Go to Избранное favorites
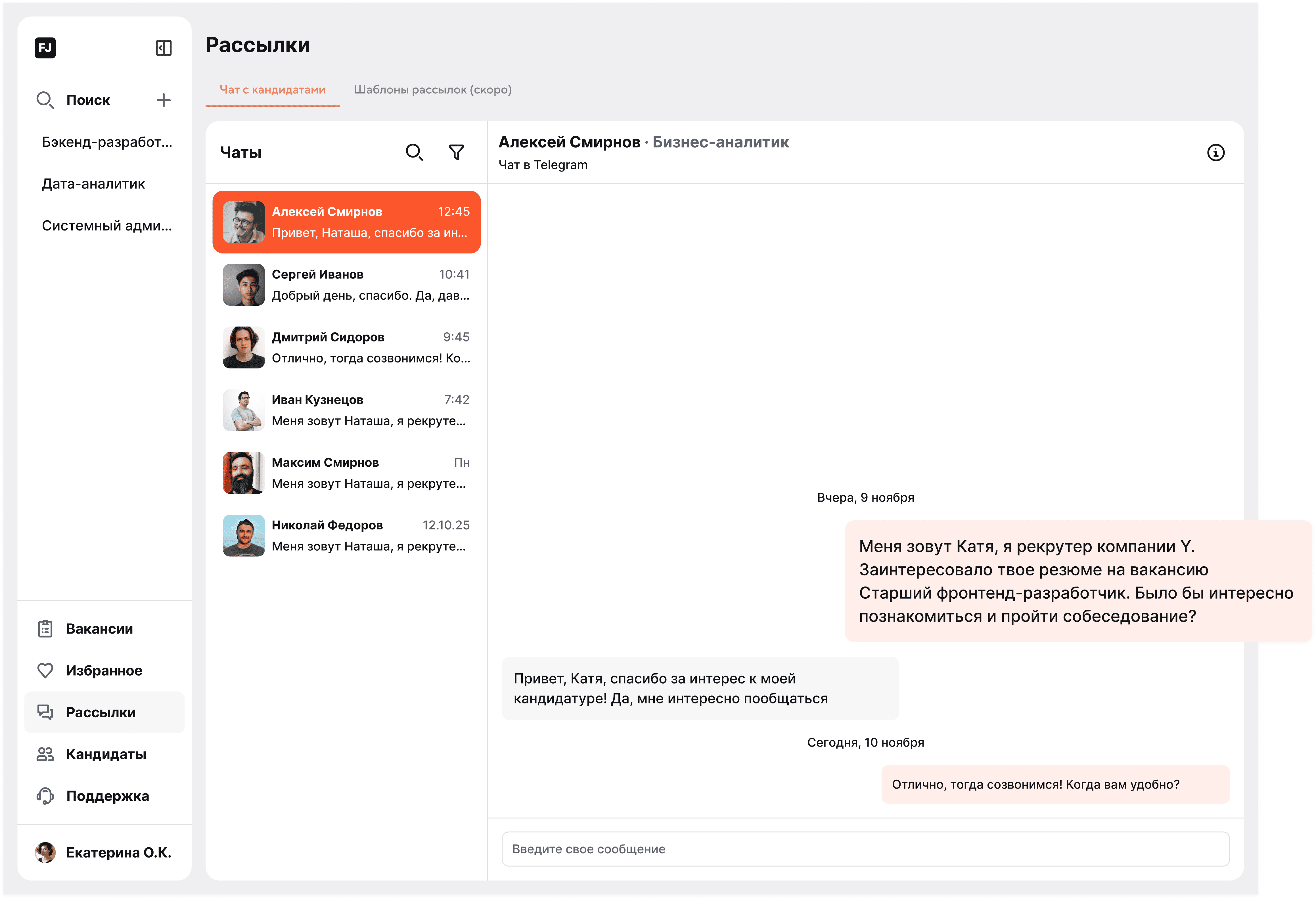The image size is (1316, 899). coord(104,671)
